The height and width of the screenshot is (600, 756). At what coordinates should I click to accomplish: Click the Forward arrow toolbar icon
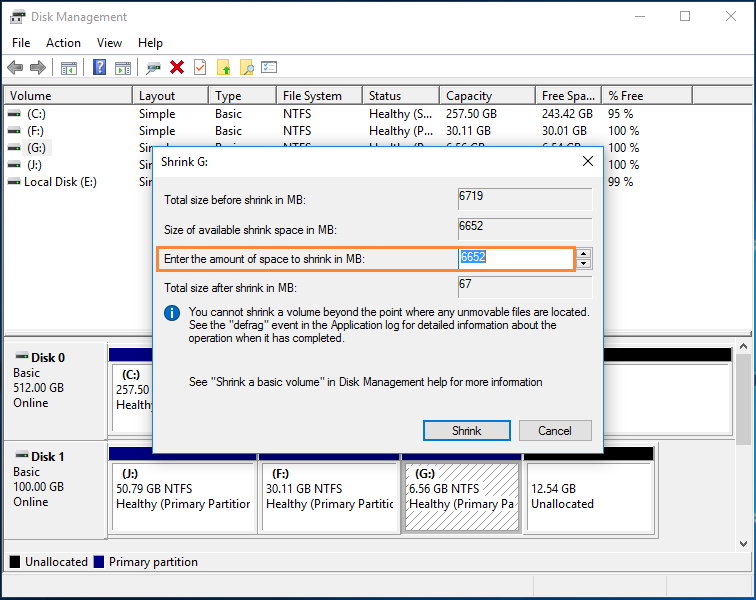coord(38,68)
